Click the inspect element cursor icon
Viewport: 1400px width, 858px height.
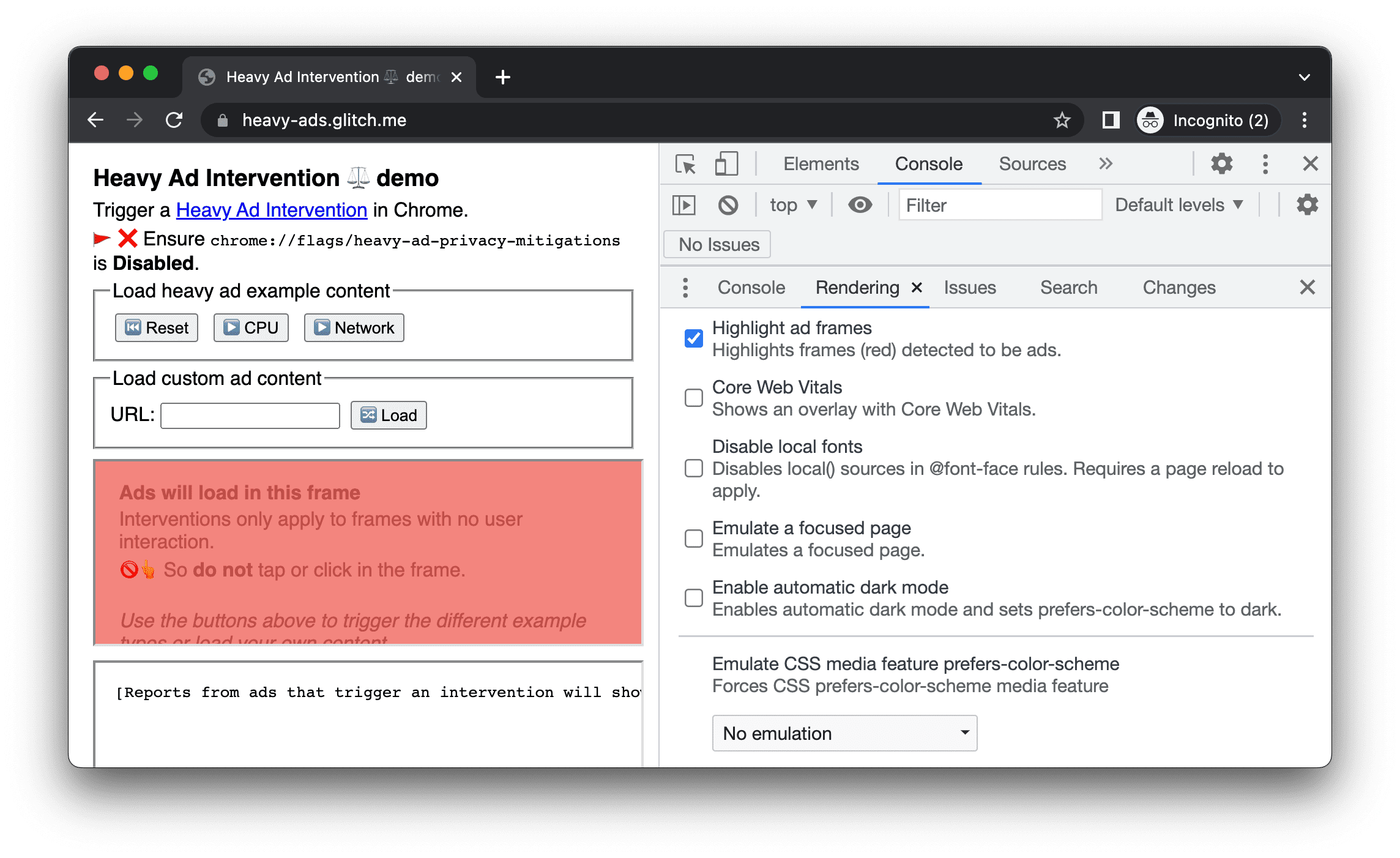(687, 164)
